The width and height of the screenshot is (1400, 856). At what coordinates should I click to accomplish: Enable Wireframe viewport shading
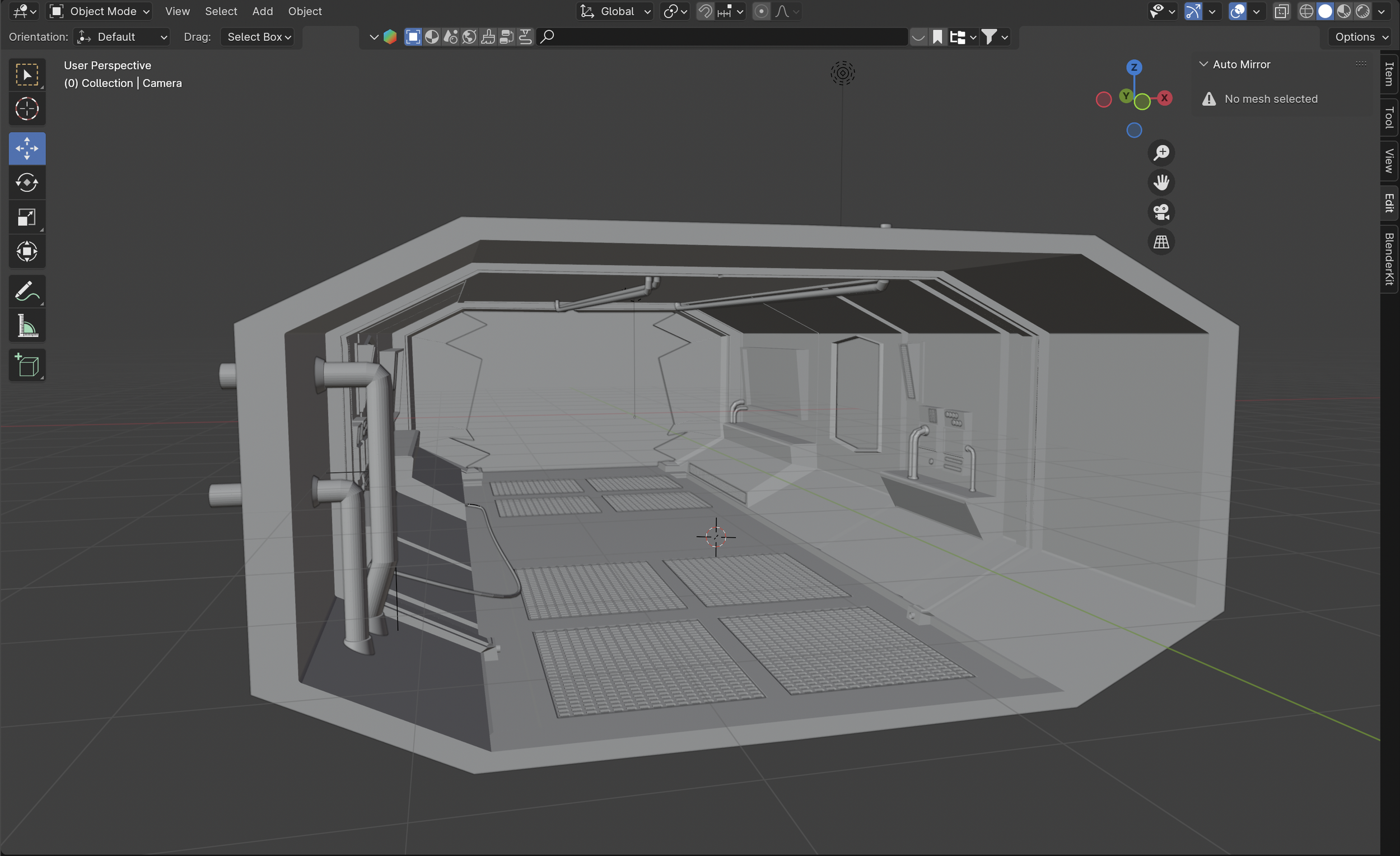pyautogui.click(x=1306, y=11)
